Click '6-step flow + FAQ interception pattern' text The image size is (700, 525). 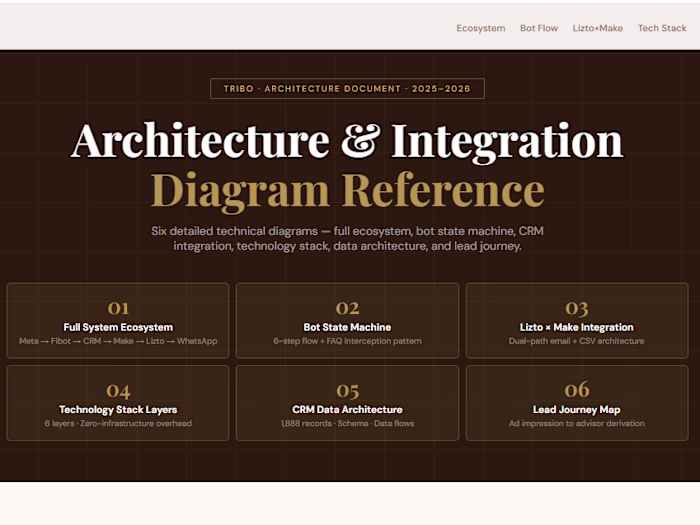(347, 341)
